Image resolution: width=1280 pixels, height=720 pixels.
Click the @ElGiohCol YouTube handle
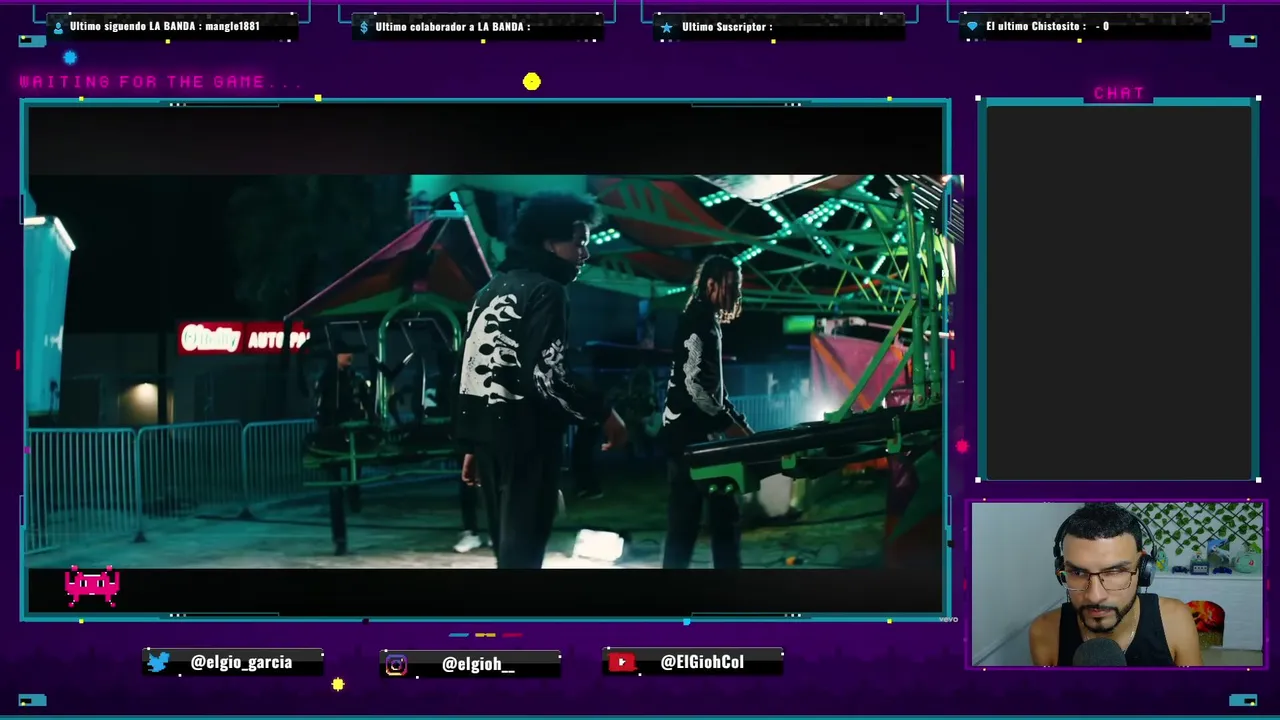pos(702,662)
